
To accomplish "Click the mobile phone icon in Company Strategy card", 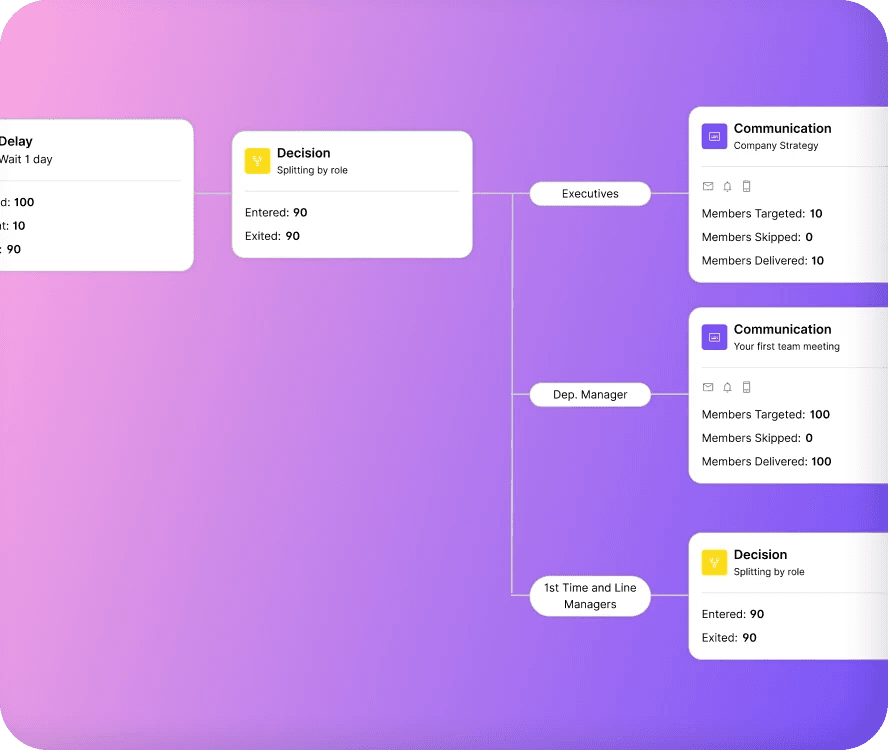I will 746,186.
